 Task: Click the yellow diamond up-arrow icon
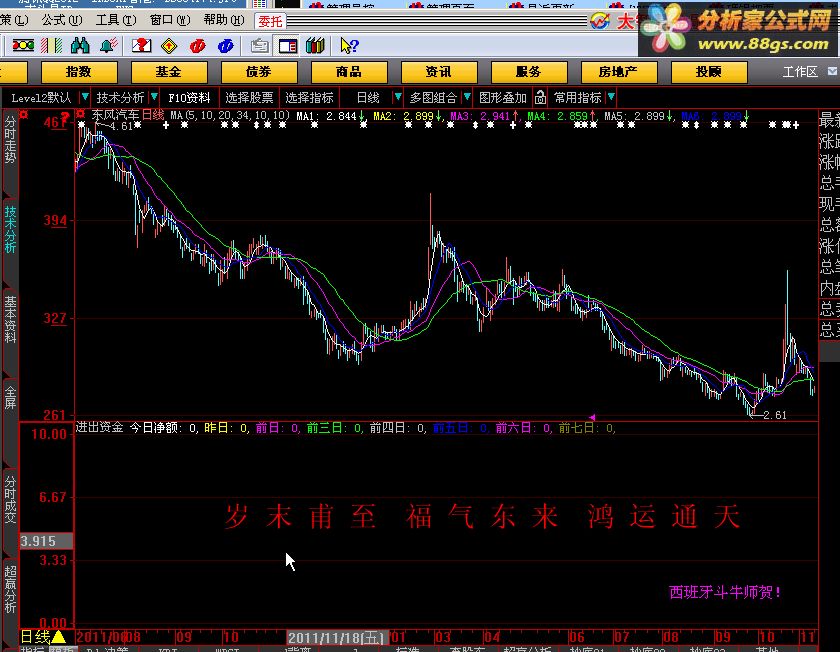pos(169,46)
